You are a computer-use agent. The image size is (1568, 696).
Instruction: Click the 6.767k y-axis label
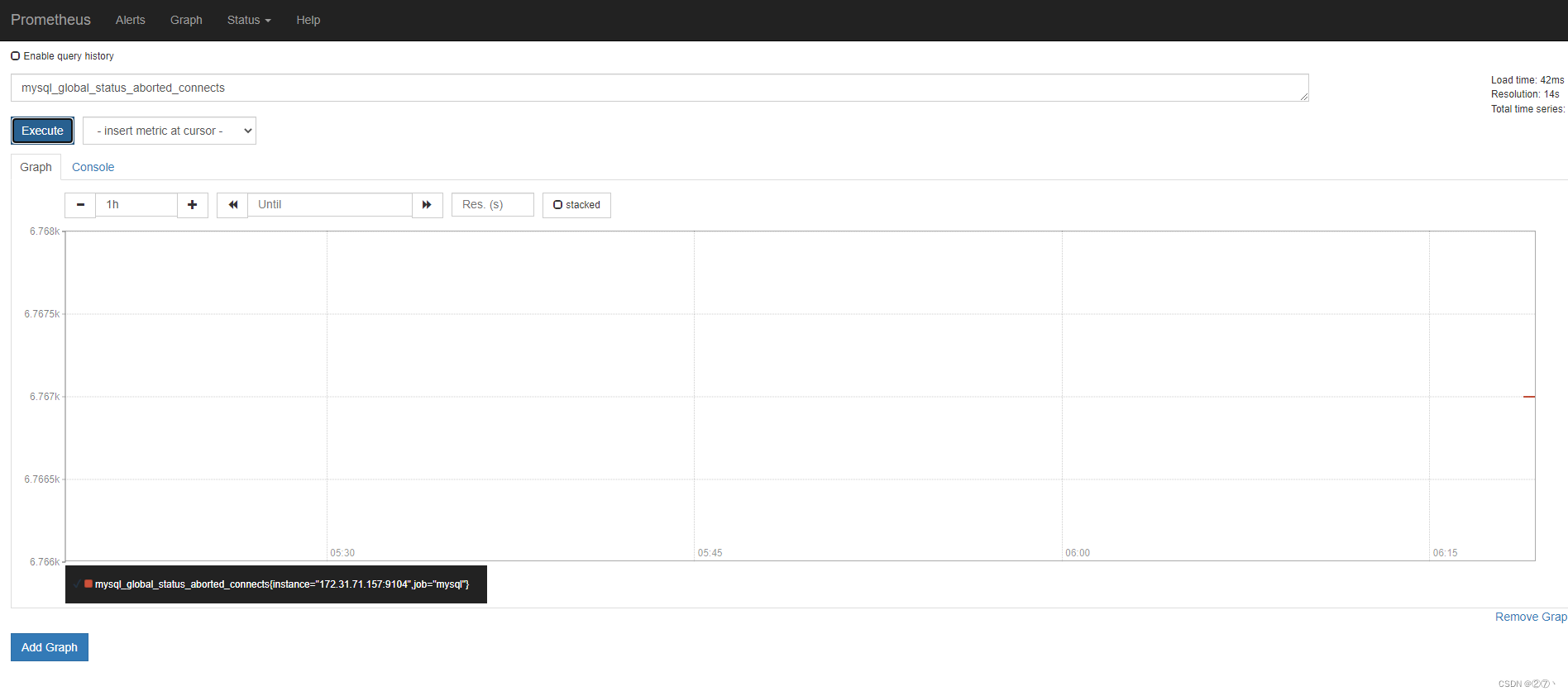(45, 397)
